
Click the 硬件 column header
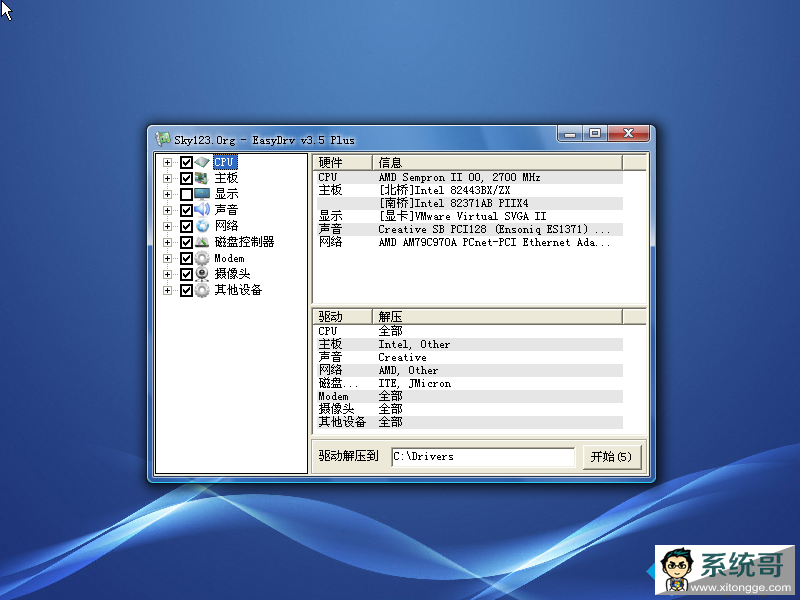tap(342, 163)
